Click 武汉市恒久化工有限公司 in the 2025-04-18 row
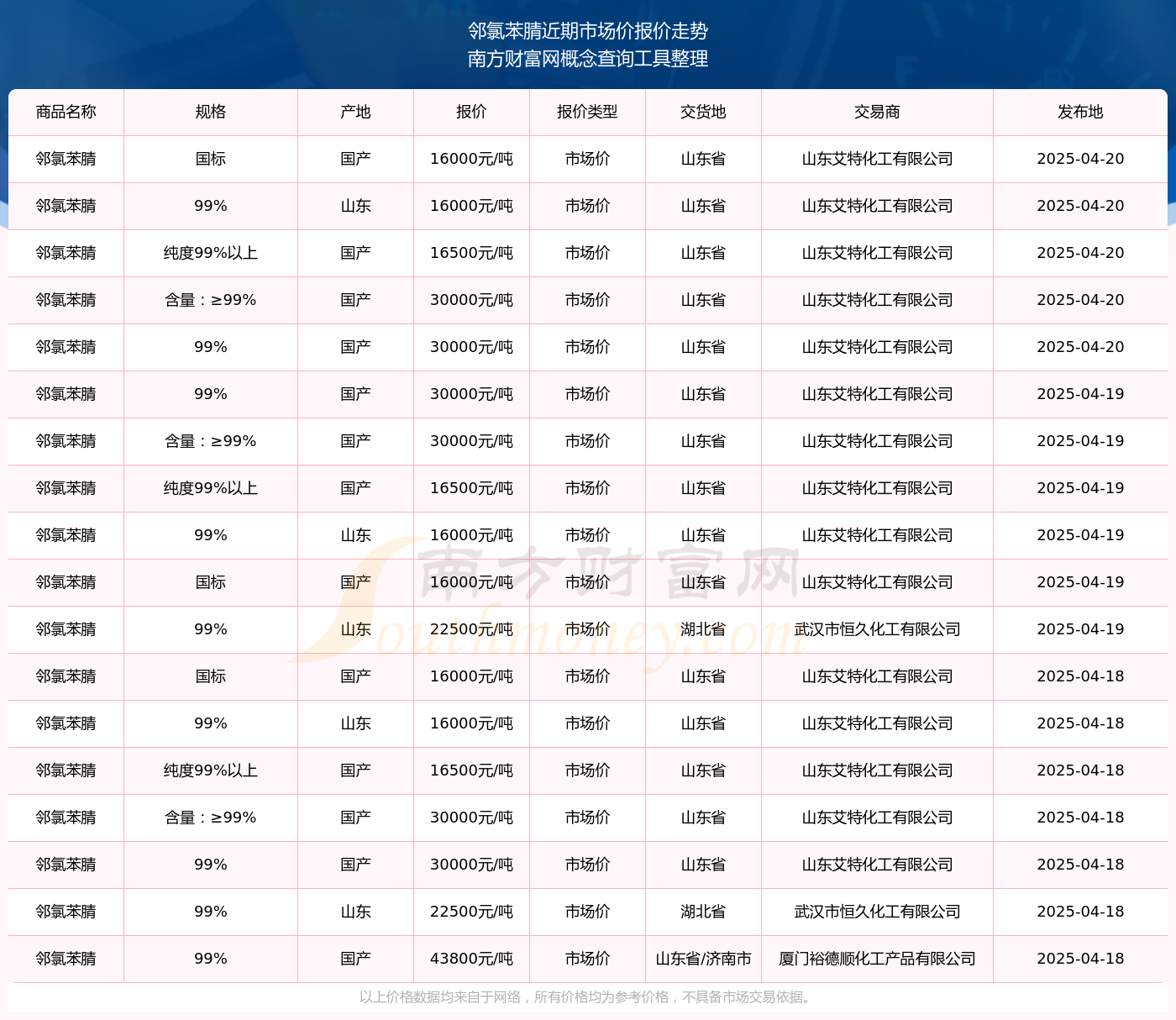The height and width of the screenshot is (1020, 1176). 878,912
